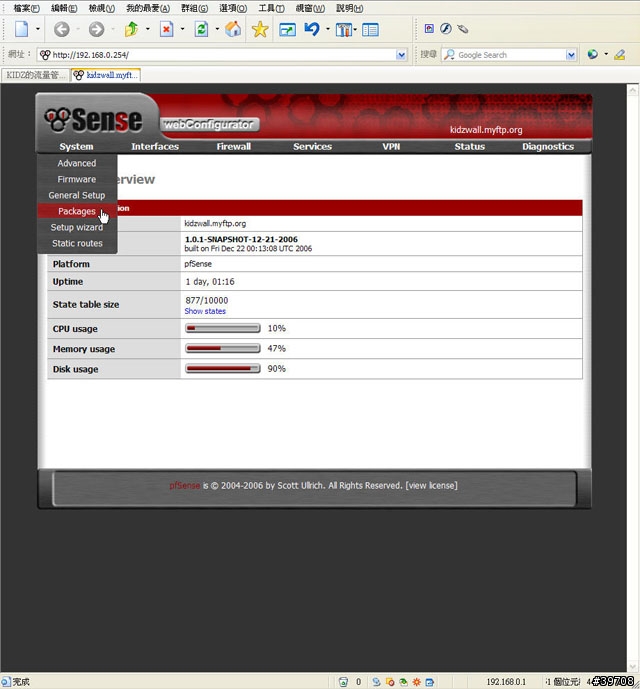
Task: Expand the dropdown next to the refresh icon
Action: point(217,29)
